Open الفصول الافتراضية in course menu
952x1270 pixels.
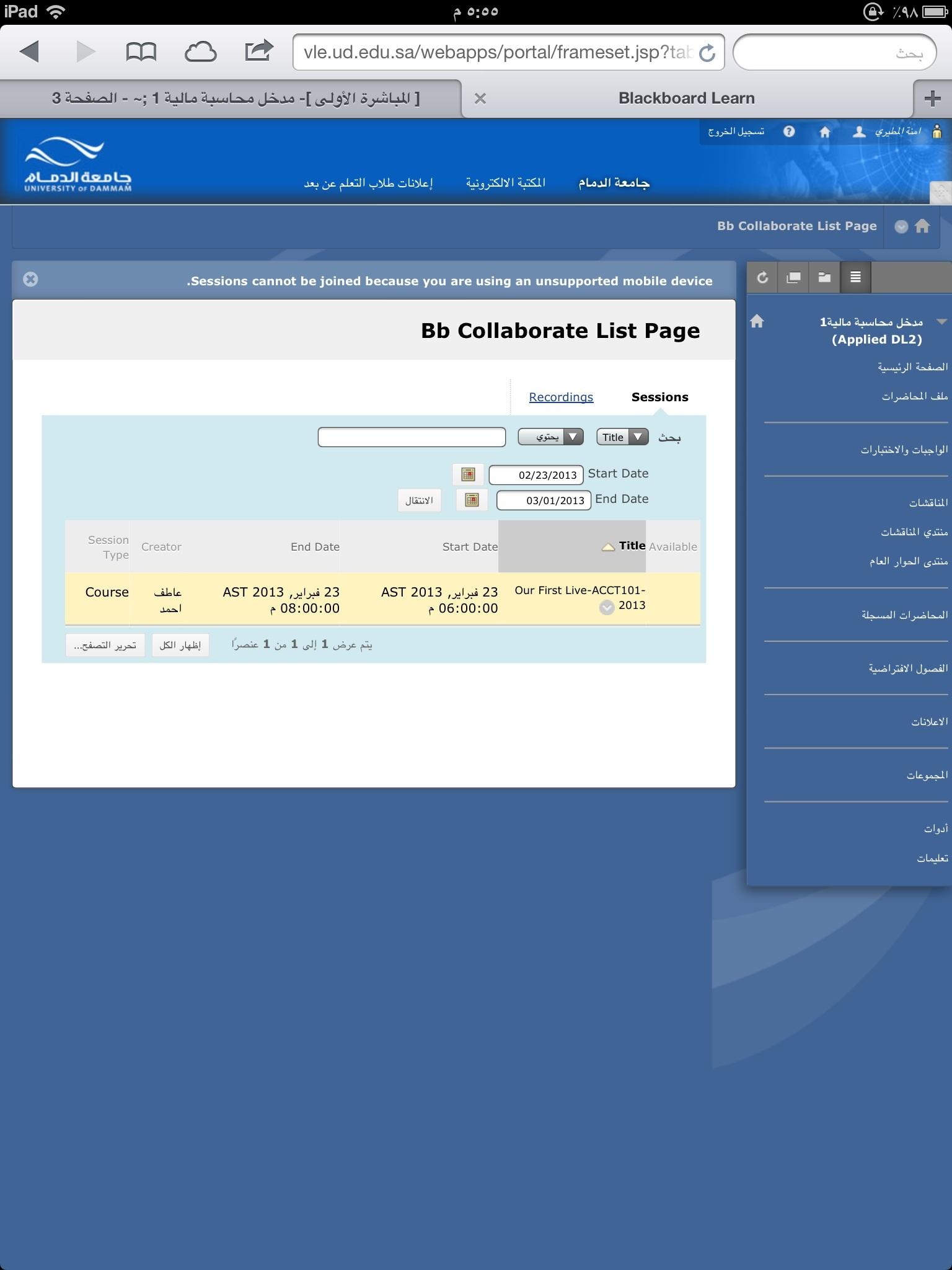(908, 668)
